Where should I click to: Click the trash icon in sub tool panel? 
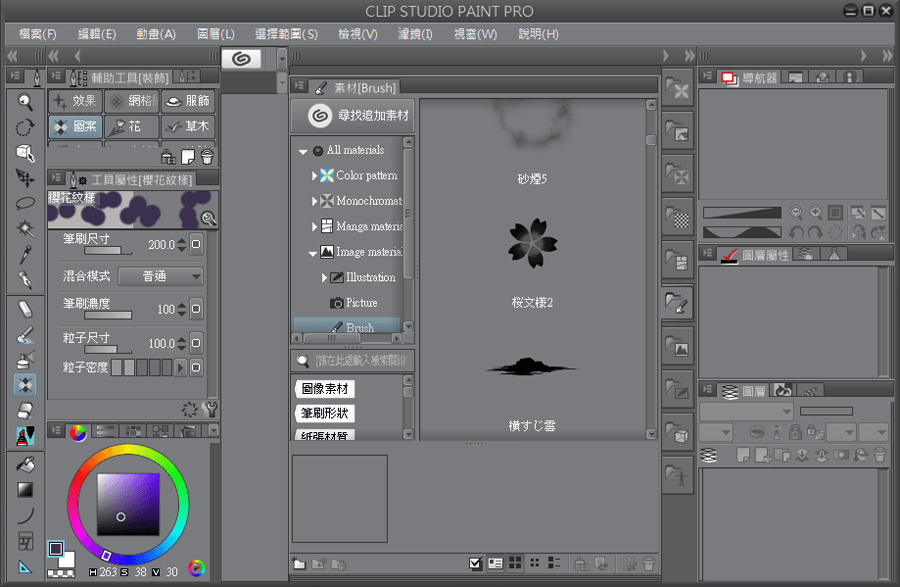[x=207, y=157]
